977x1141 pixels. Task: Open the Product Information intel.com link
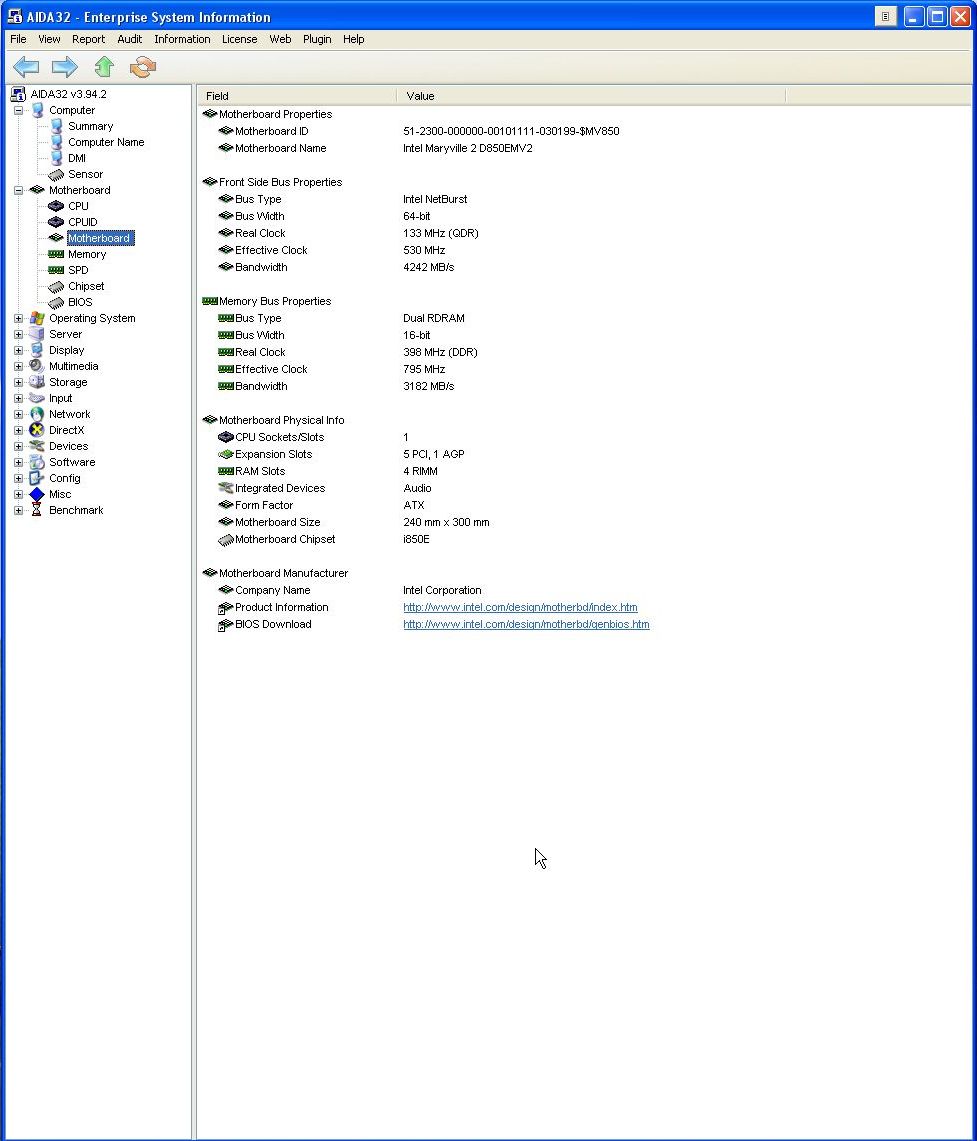pos(520,608)
